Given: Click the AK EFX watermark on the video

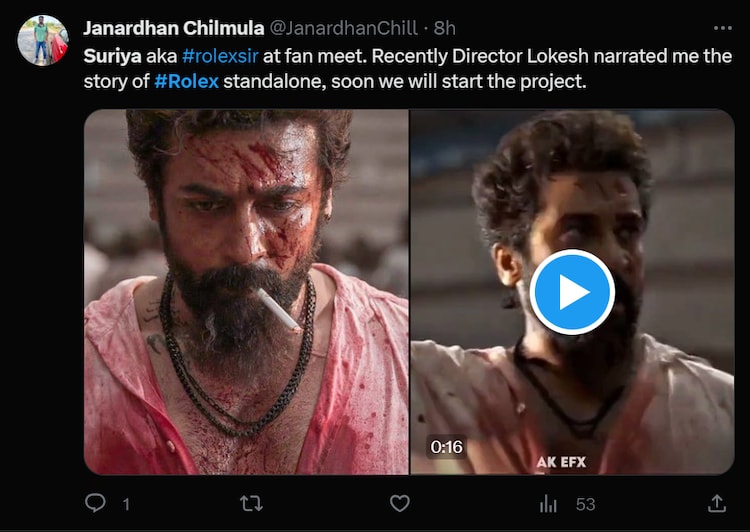Looking at the screenshot, I should point(561,461).
